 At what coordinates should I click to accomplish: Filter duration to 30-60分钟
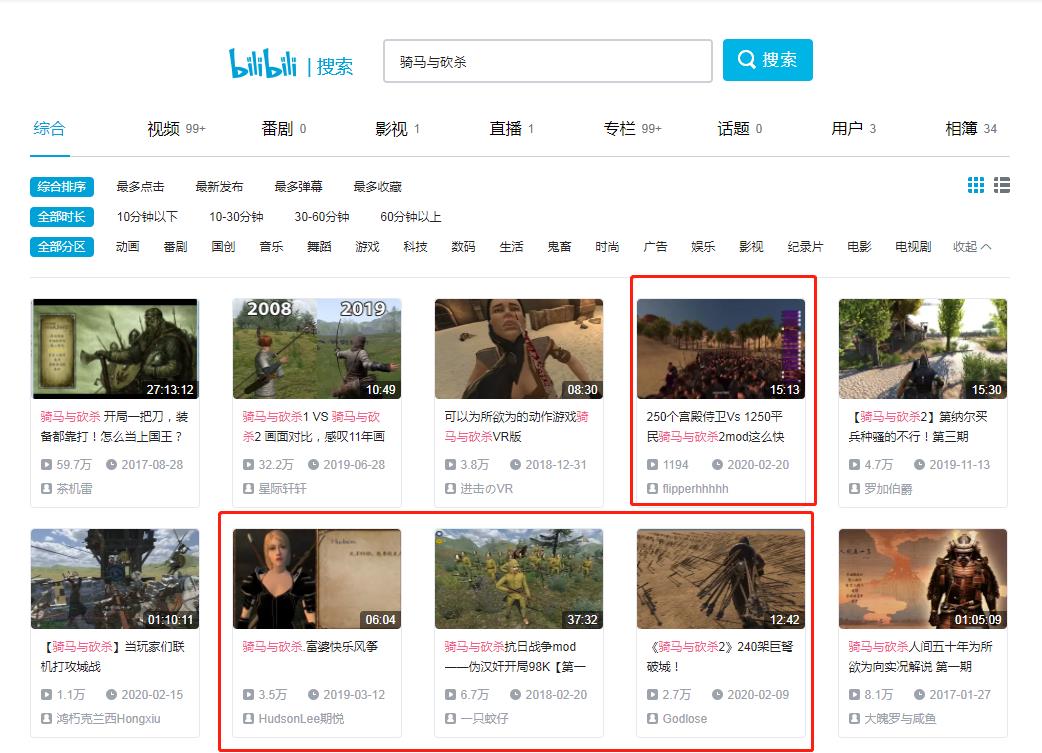click(322, 217)
